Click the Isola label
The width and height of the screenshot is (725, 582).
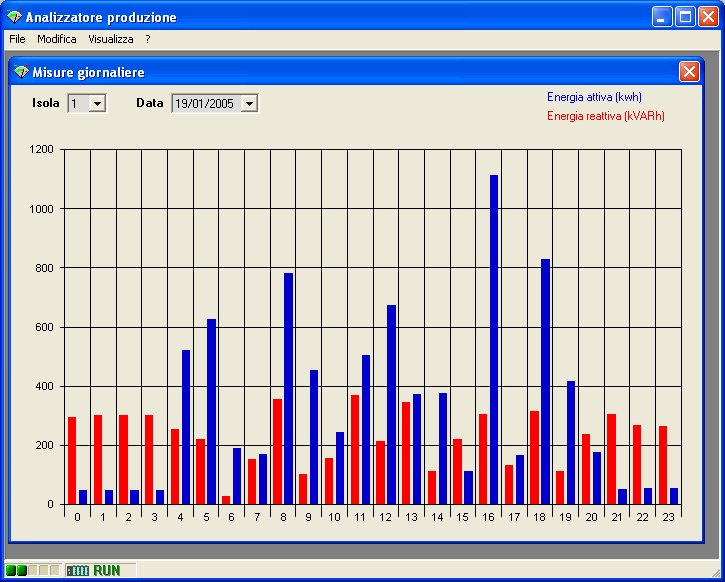[46, 103]
